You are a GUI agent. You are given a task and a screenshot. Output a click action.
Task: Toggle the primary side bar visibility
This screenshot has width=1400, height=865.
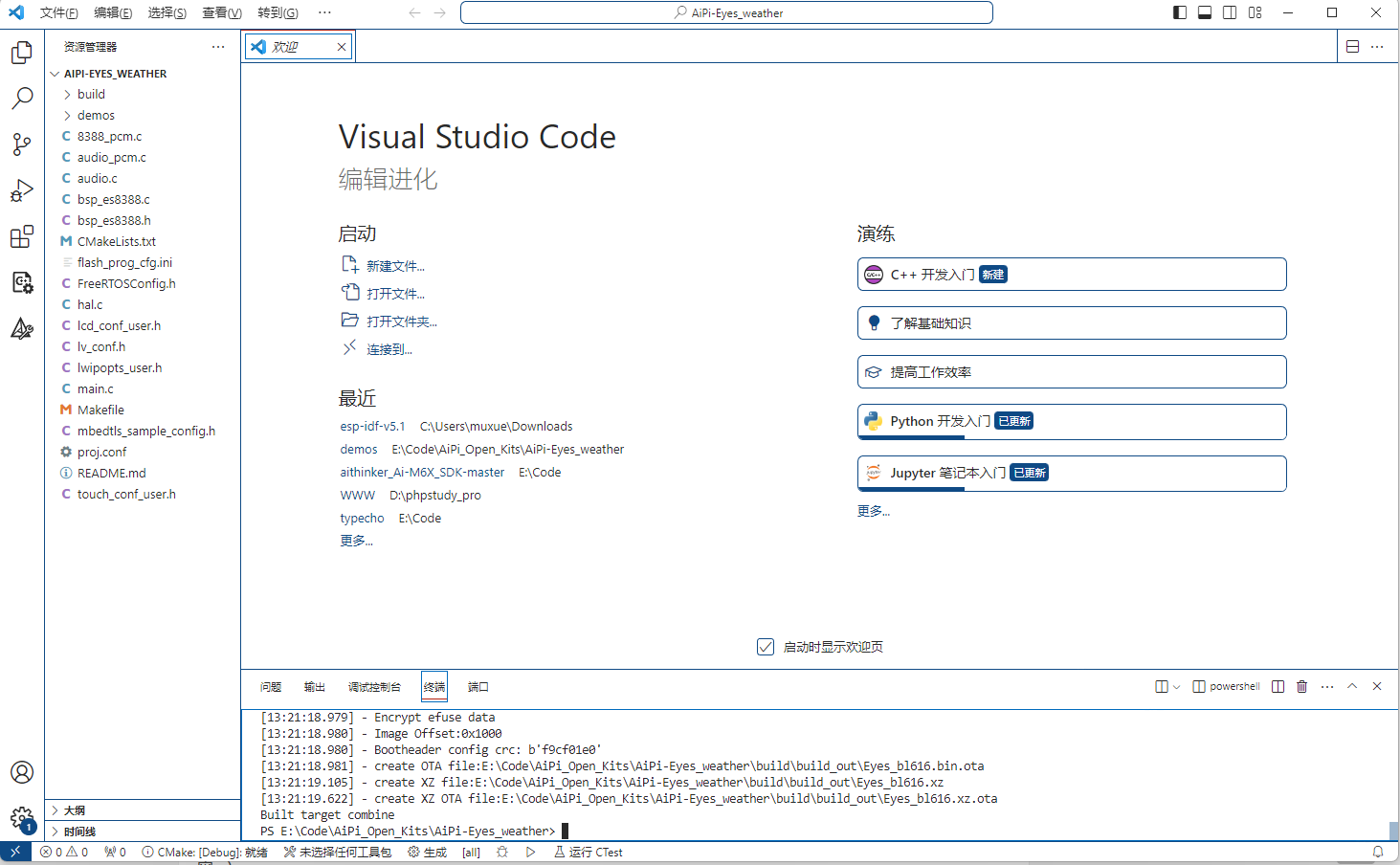(1180, 12)
